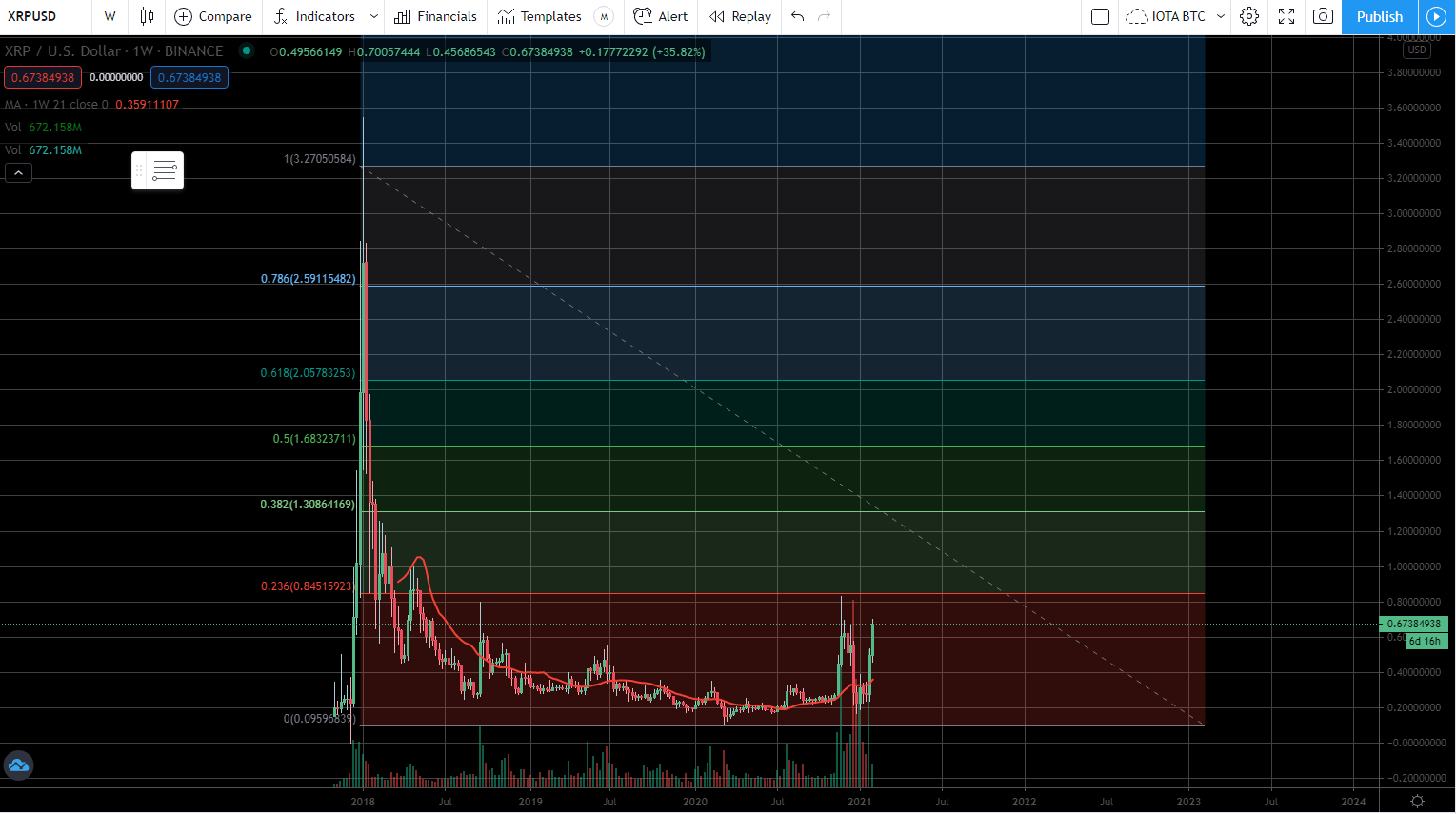
Task: Toggle fullscreen mode
Action: (1286, 16)
